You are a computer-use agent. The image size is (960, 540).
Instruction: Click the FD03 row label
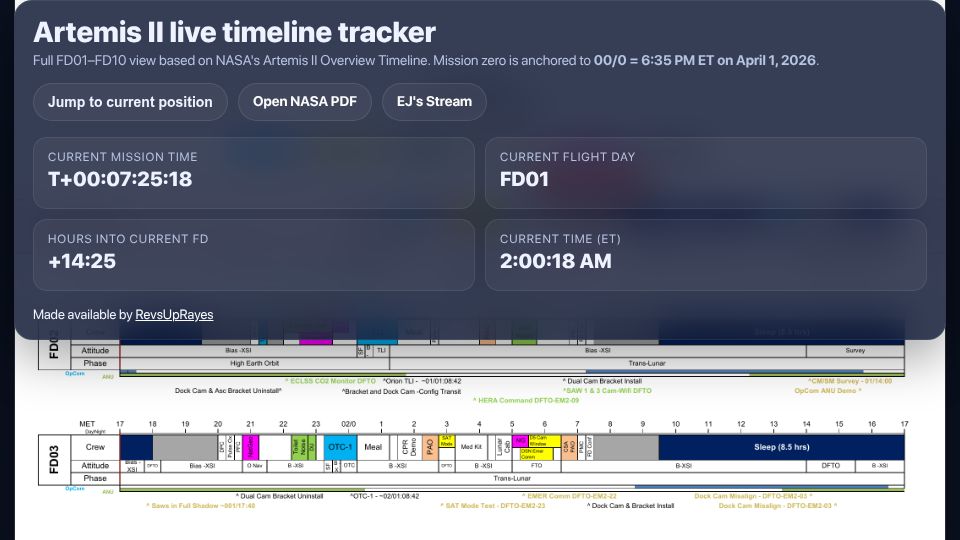coord(54,460)
